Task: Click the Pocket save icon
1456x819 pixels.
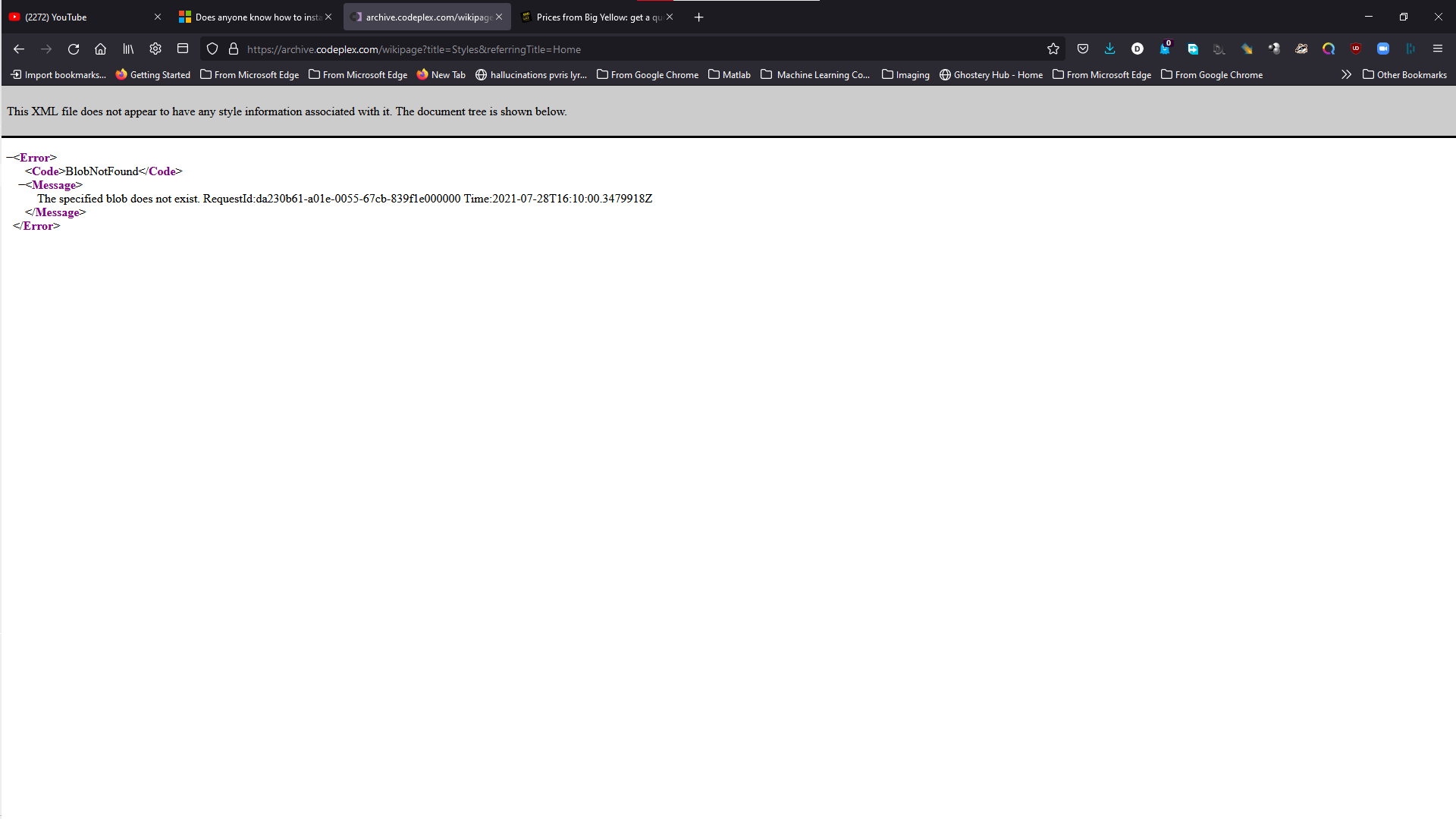Action: point(1083,49)
